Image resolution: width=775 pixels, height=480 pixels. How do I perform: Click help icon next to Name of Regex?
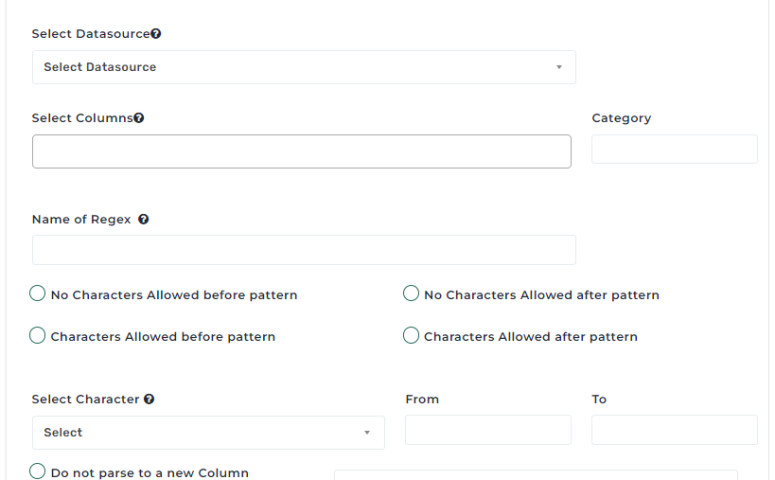tap(144, 220)
